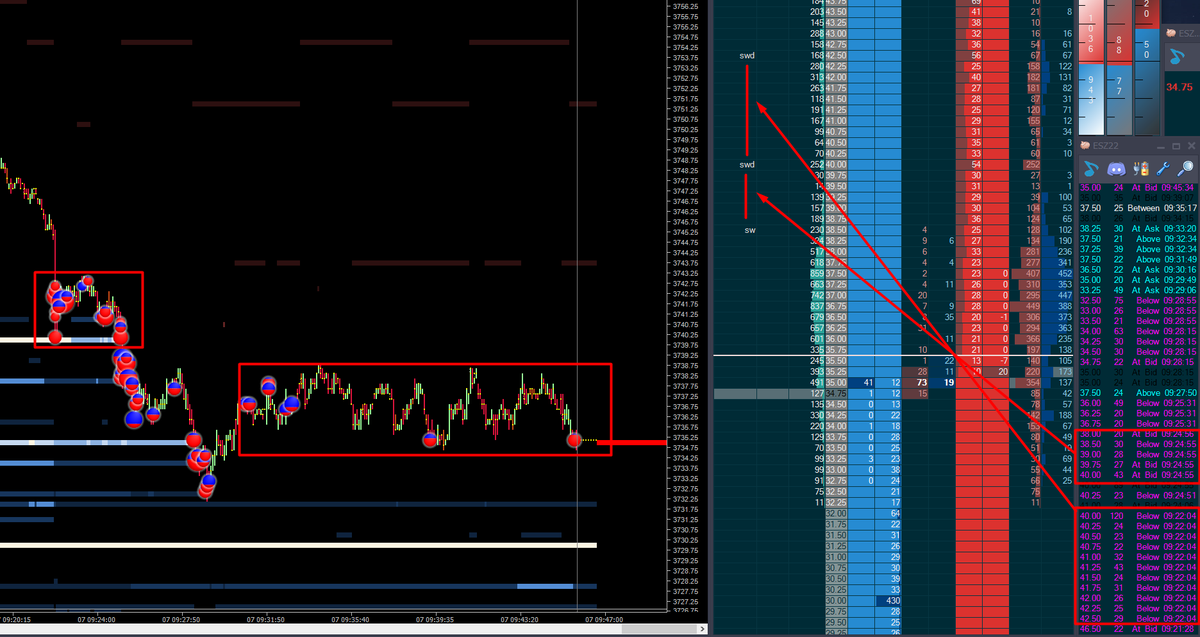Viewport: 1200px width, 637px height.
Task: Select the 37.50 Above 09:27:50 trade row
Action: (x=1137, y=393)
